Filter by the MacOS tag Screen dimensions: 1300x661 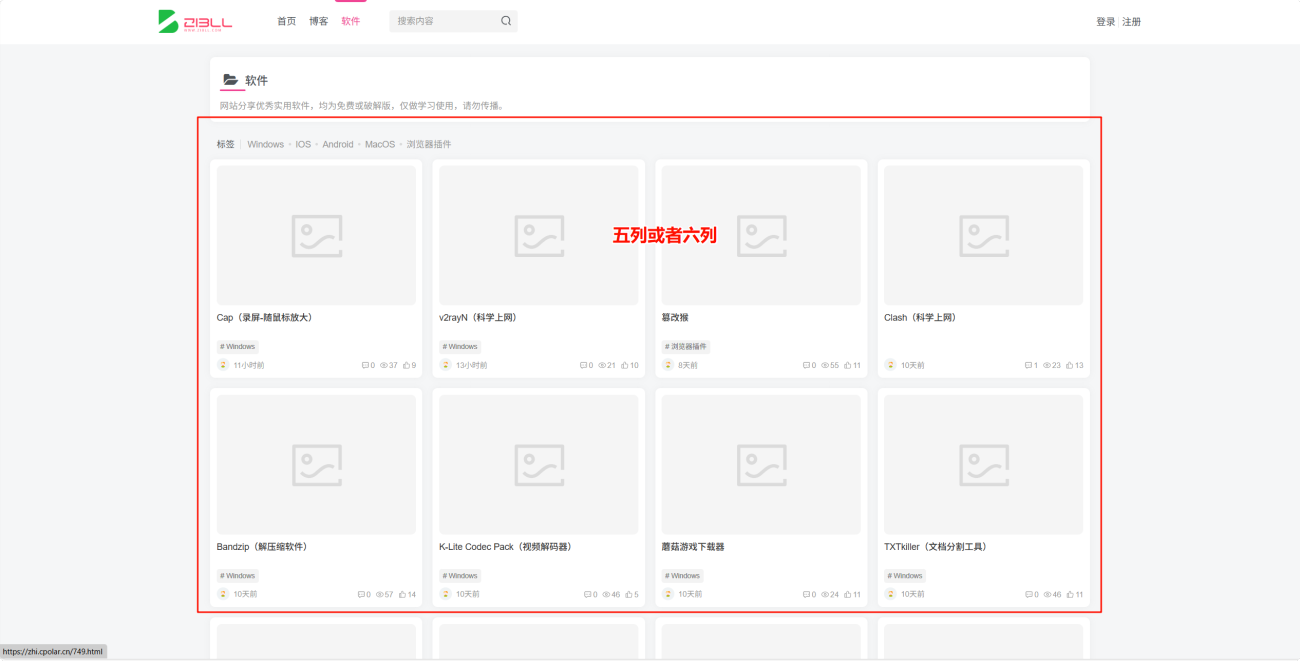click(x=380, y=144)
